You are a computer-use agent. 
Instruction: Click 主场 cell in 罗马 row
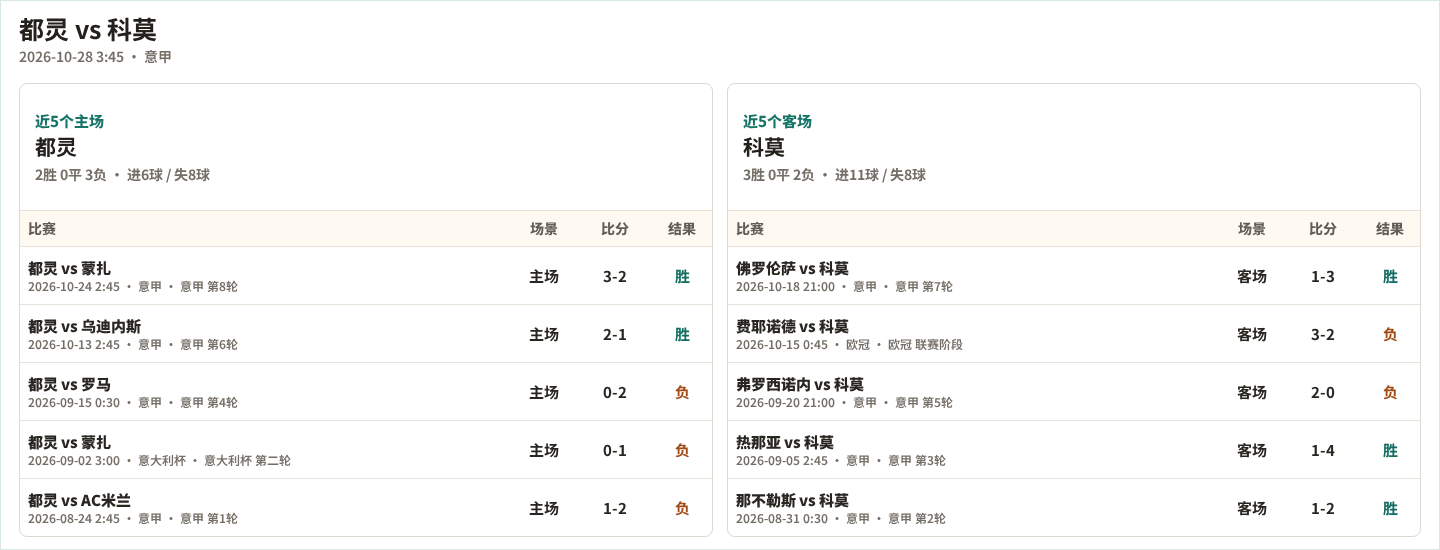tap(544, 392)
